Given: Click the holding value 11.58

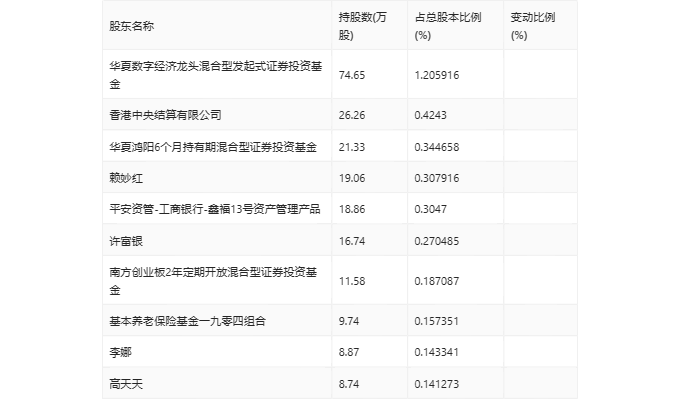Looking at the screenshot, I should [x=352, y=281].
